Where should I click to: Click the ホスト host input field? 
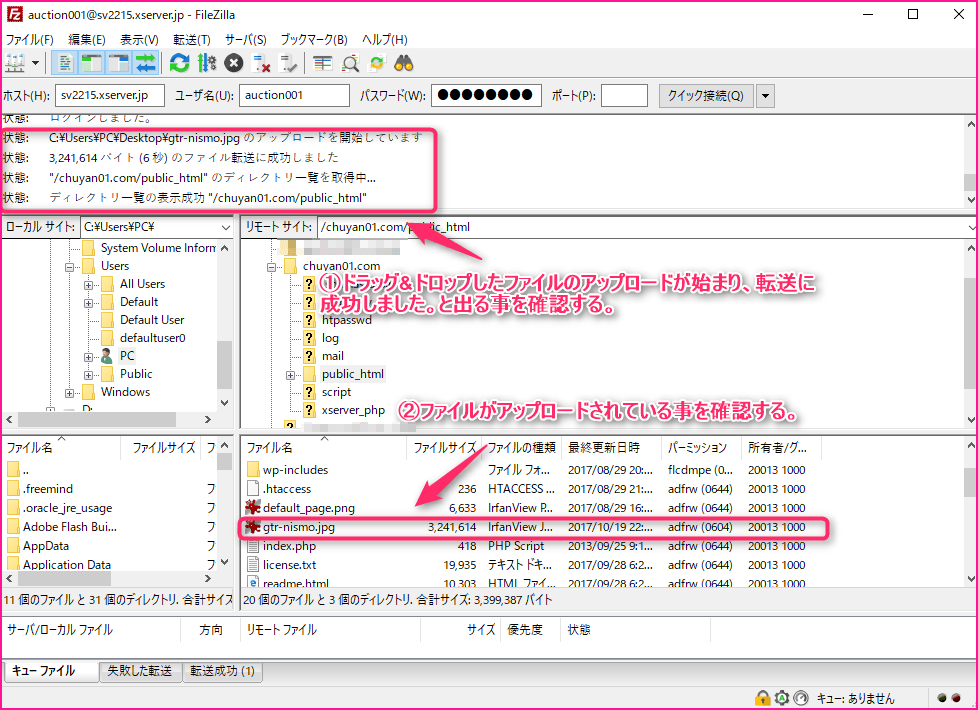110,95
